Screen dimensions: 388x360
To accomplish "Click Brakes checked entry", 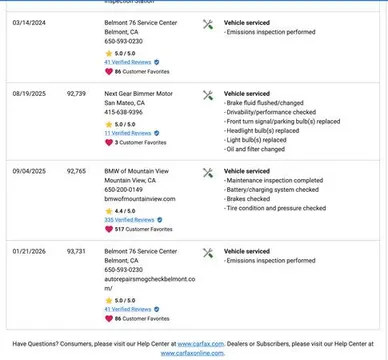I will tap(247, 199).
